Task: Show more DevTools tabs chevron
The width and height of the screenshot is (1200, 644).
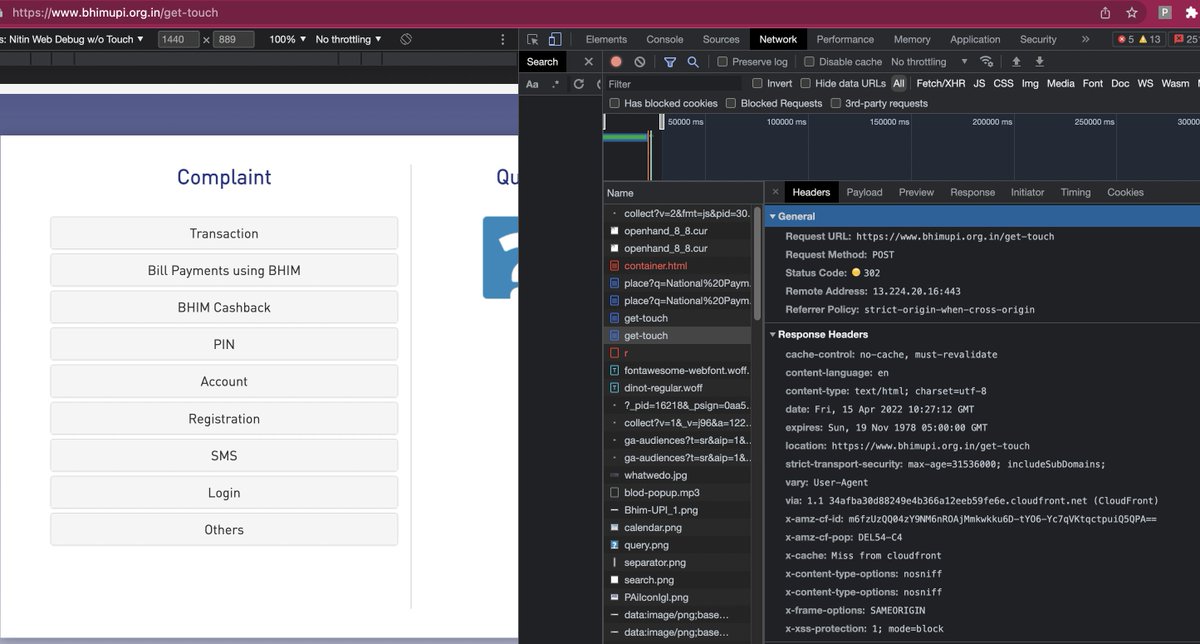Action: pyautogui.click(x=1085, y=39)
